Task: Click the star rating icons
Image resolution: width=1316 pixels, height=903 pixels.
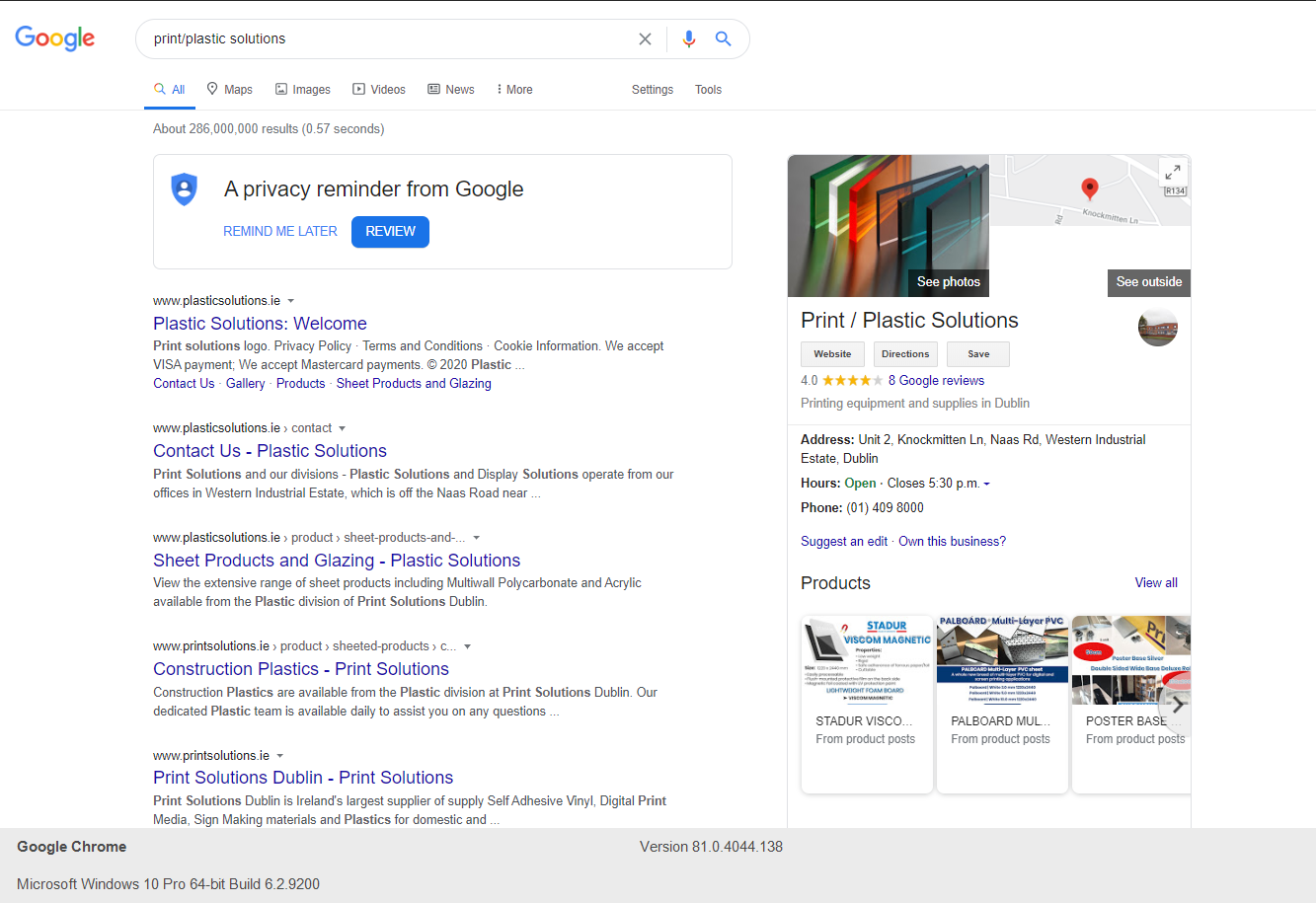Action: pos(853,380)
